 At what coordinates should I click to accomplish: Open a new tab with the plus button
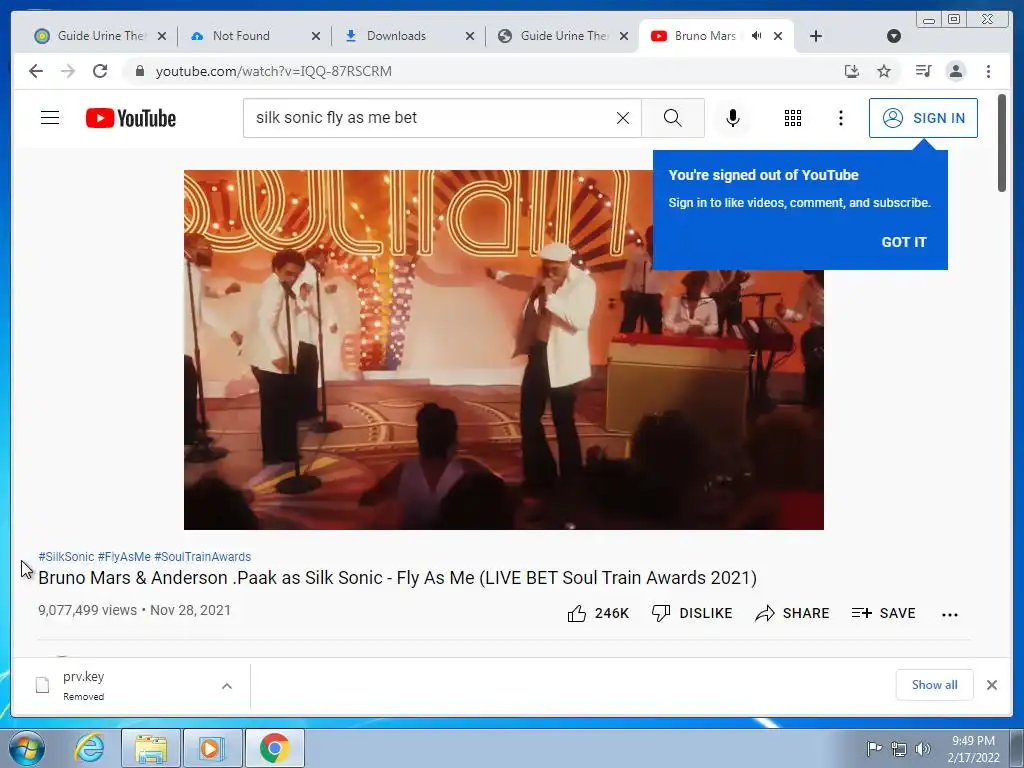pyautogui.click(x=816, y=36)
